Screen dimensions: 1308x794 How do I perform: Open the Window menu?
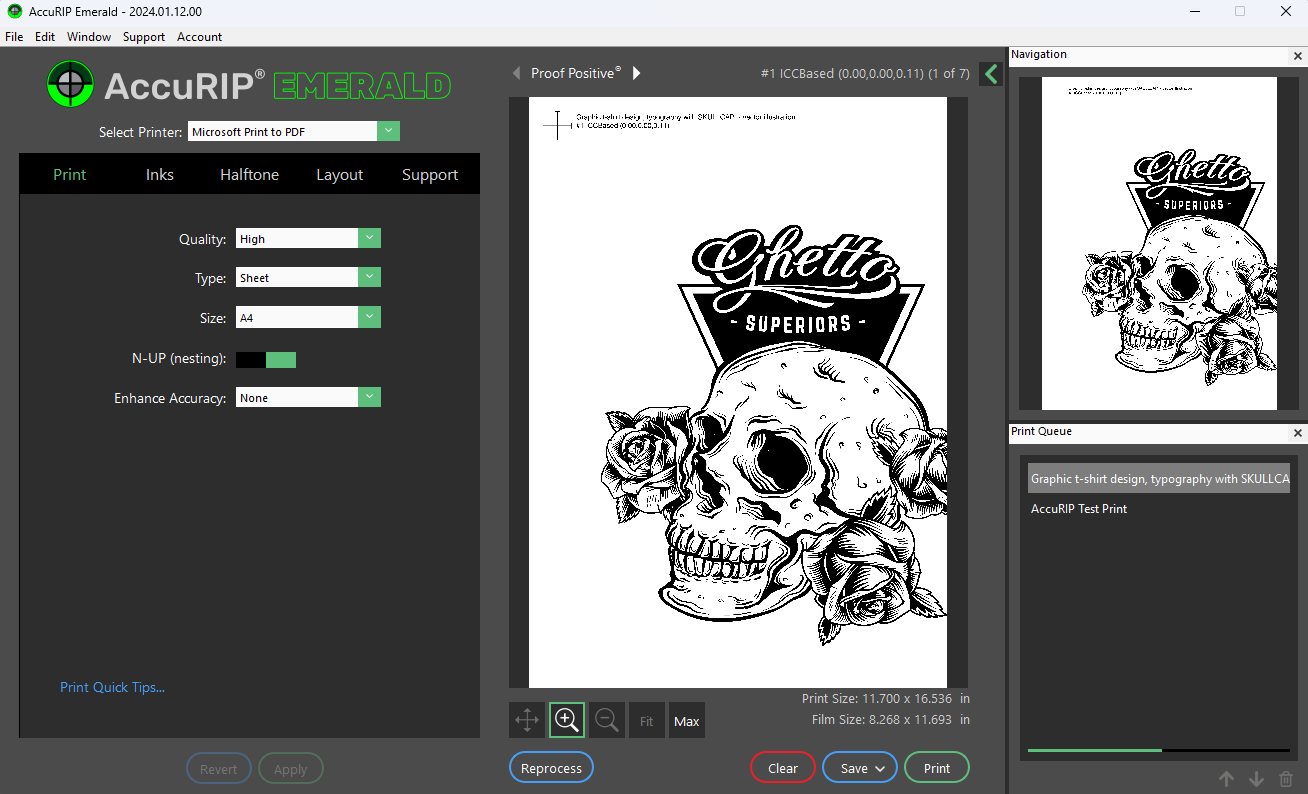coord(89,37)
